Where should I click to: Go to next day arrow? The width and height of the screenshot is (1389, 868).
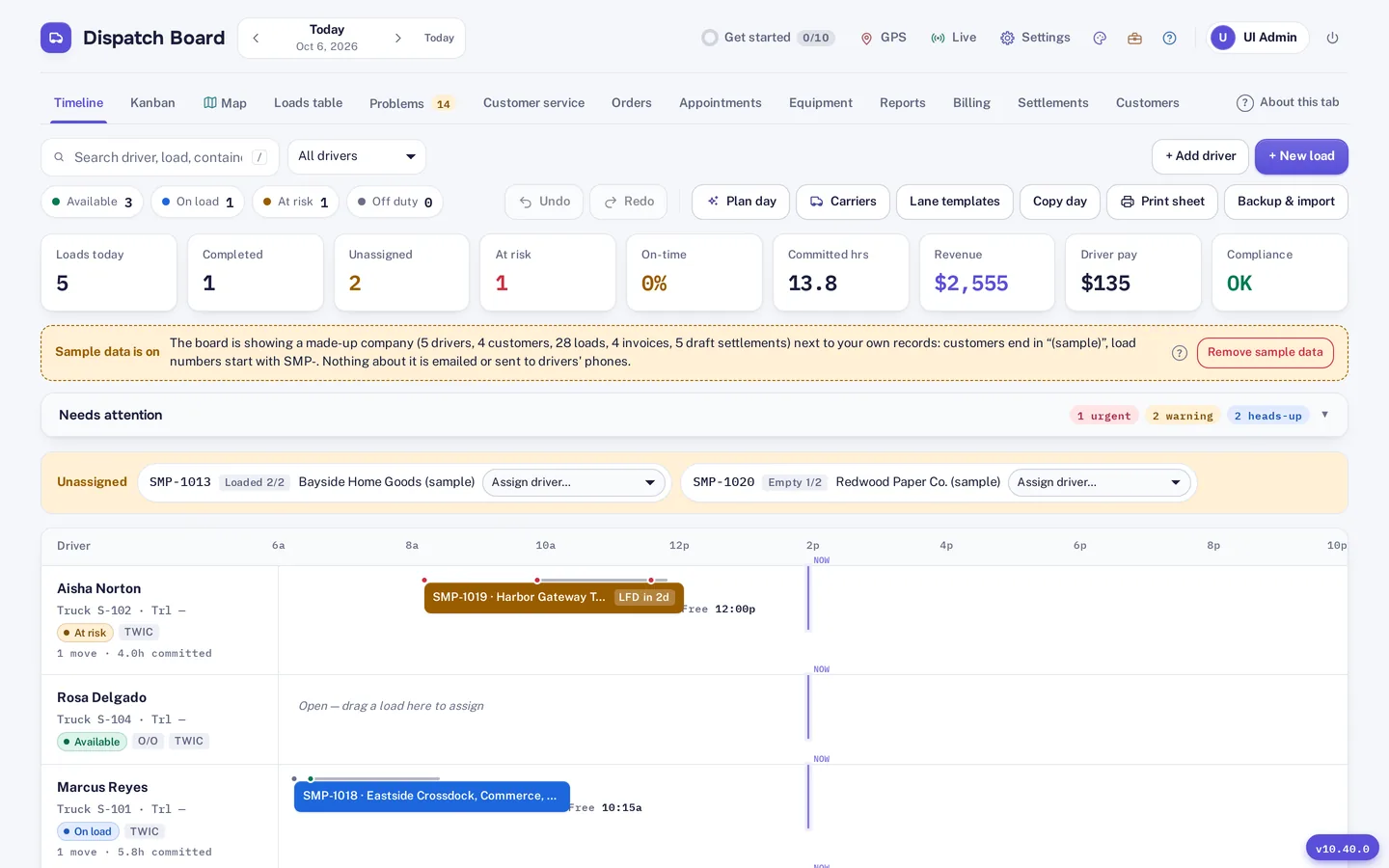(x=397, y=38)
